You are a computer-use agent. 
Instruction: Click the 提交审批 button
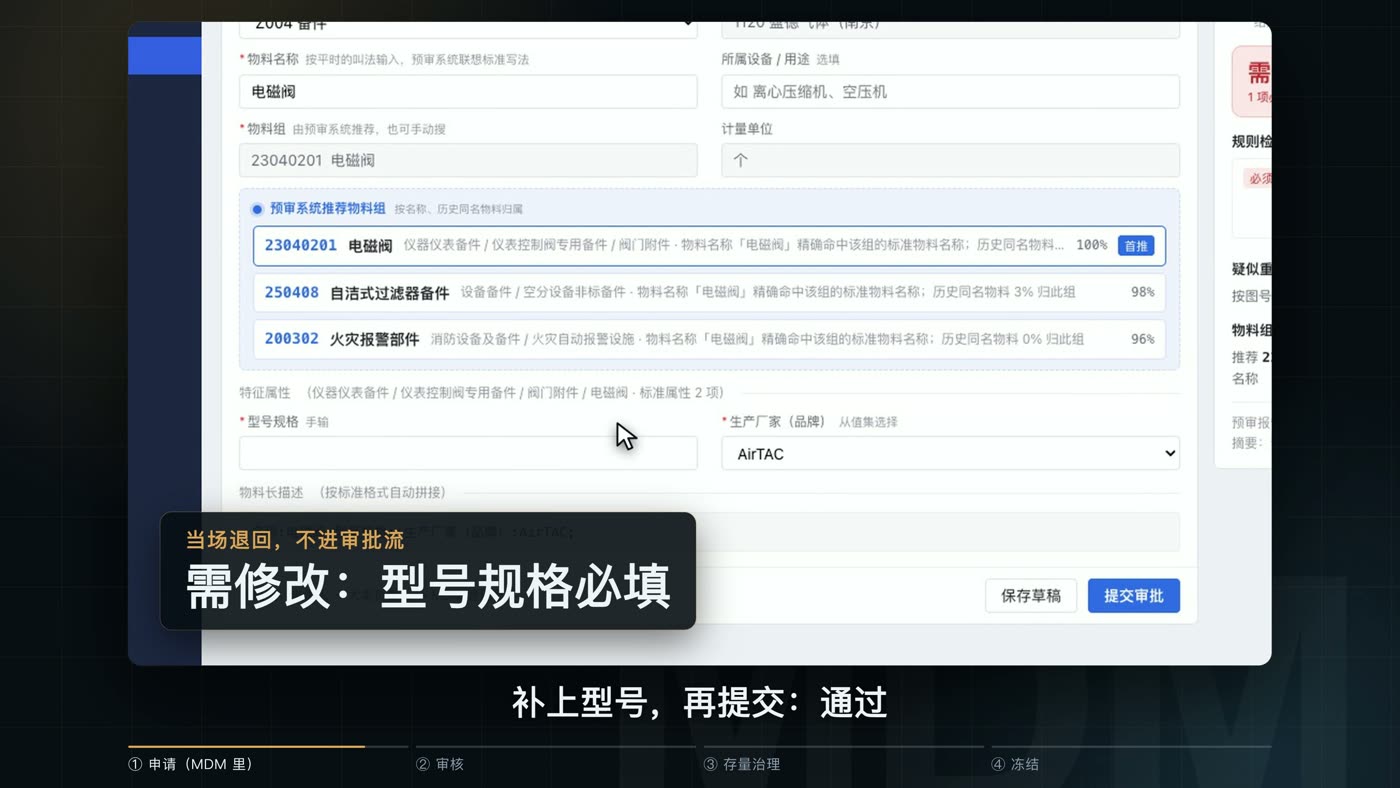coord(1133,596)
